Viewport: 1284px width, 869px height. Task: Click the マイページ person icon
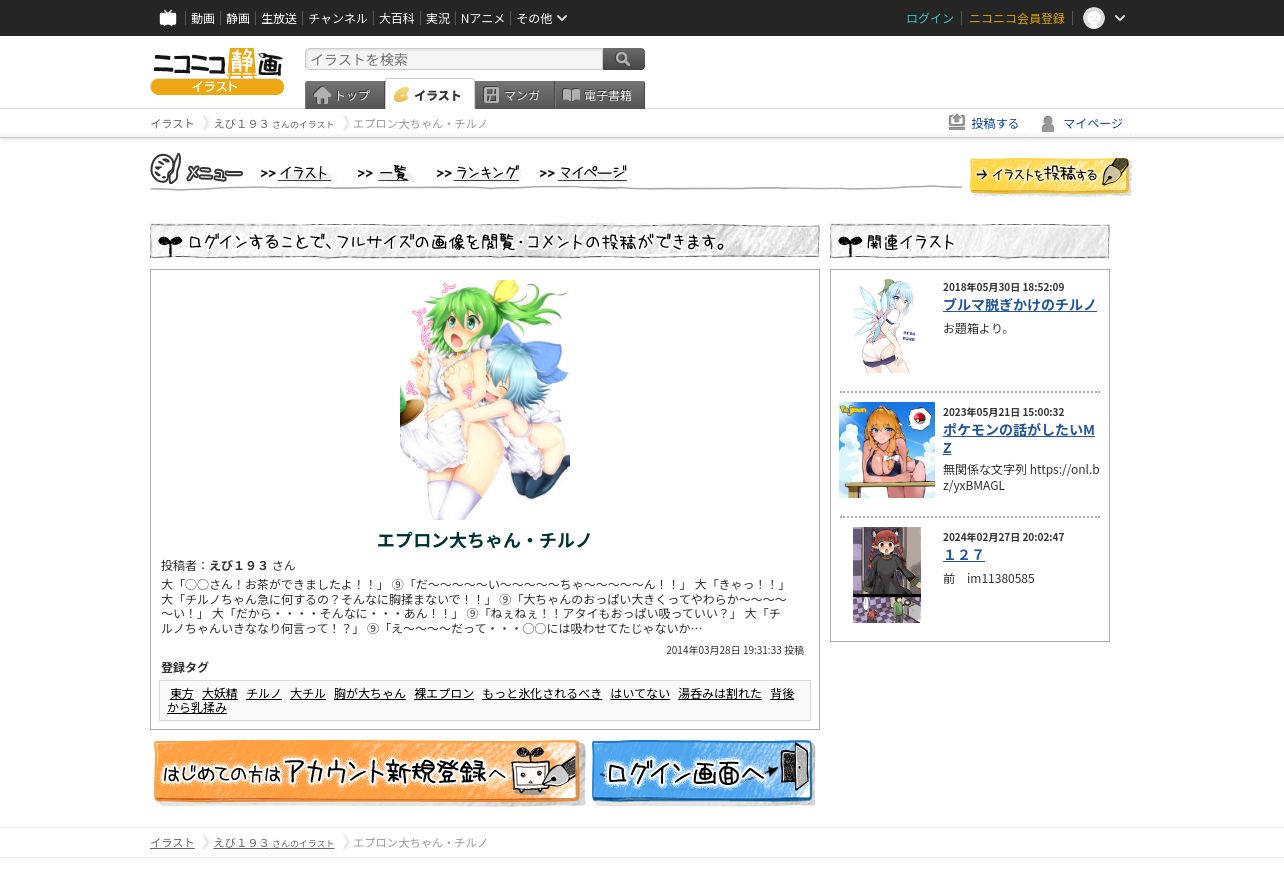1048,123
